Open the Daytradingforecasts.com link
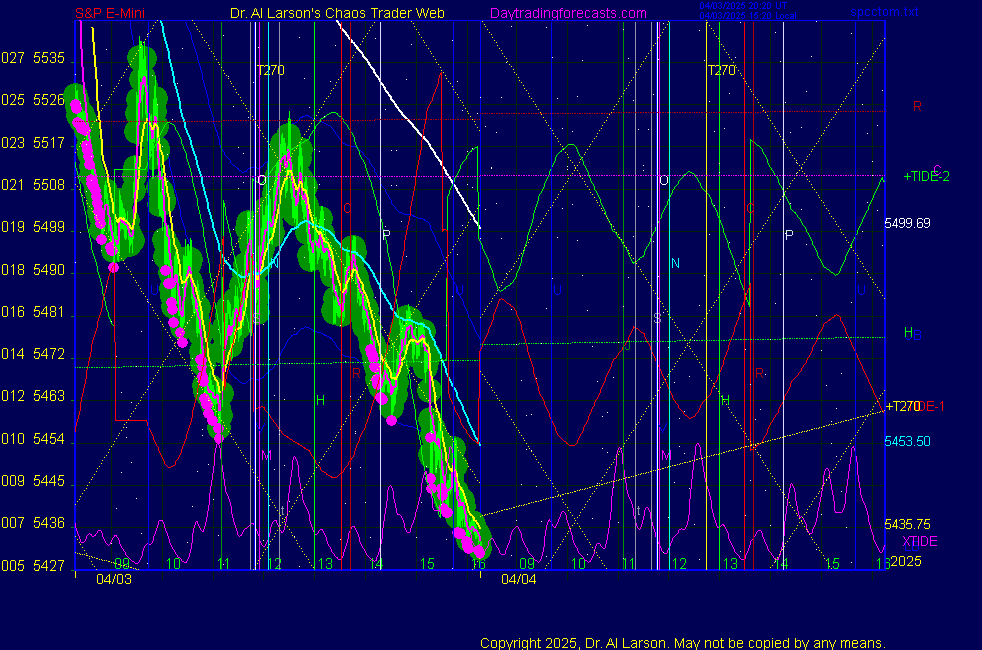The height and width of the screenshot is (650, 982). coord(567,14)
